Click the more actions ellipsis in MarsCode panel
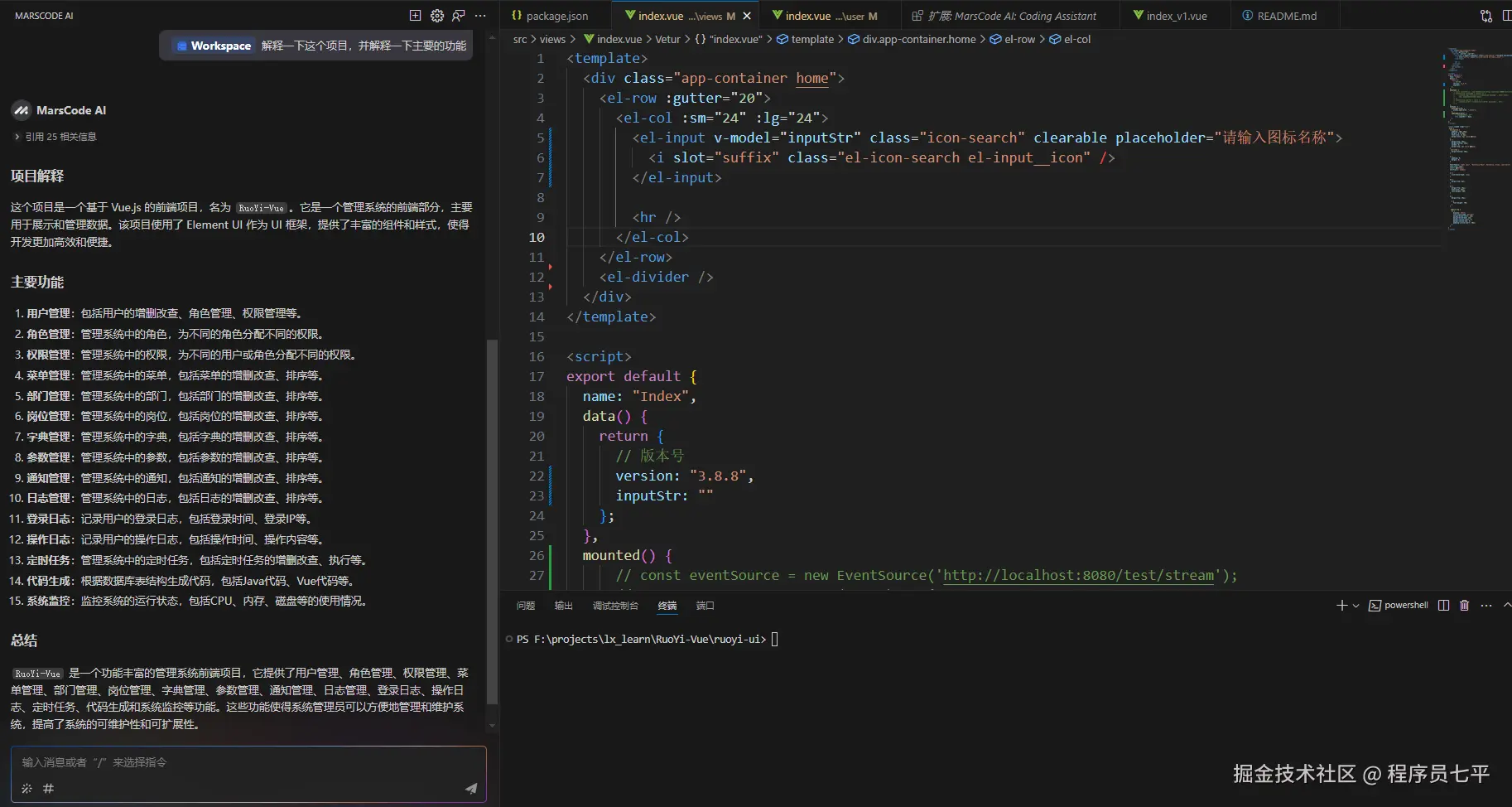Viewport: 1512px width, 807px height. click(480, 16)
